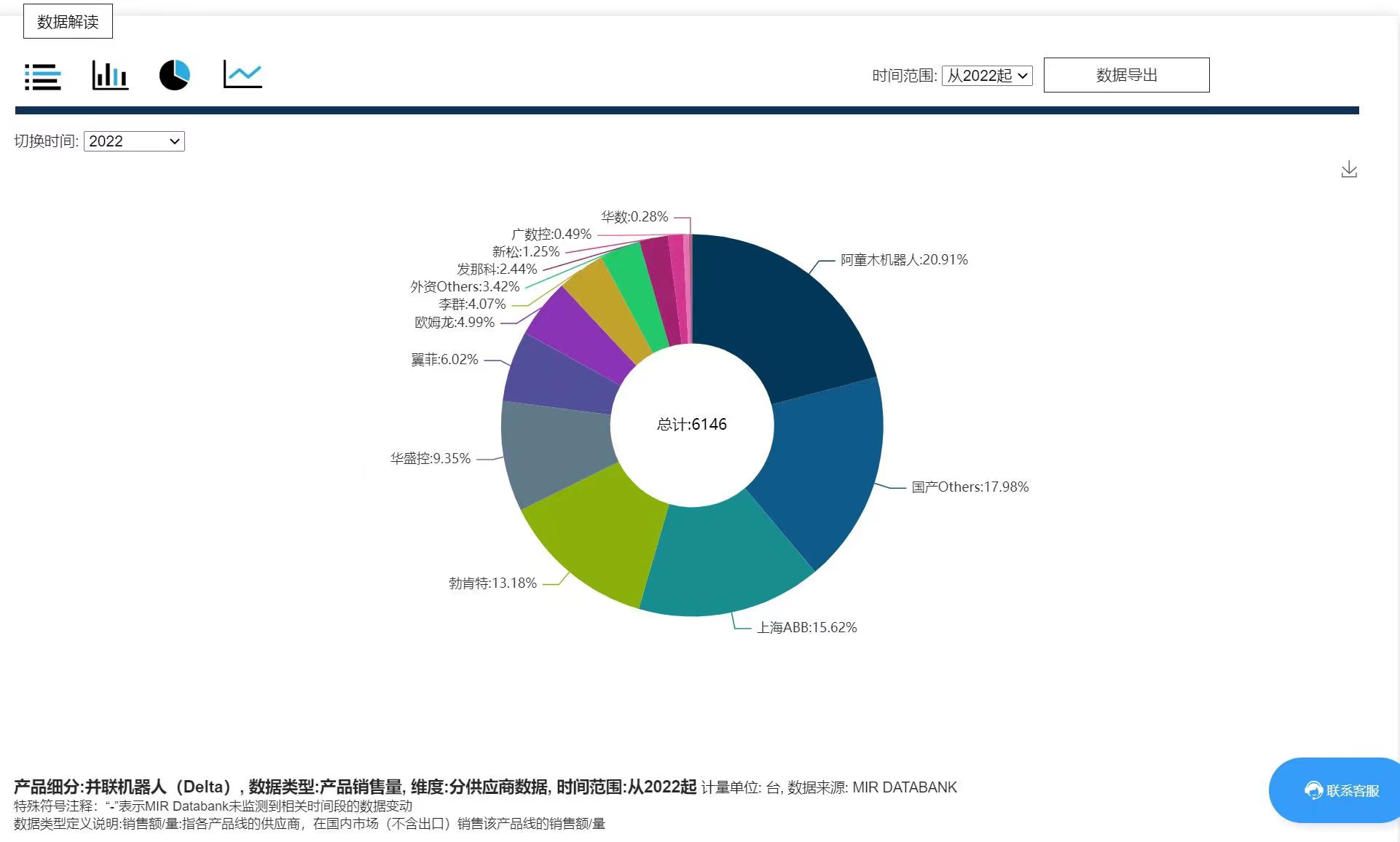Select the 数据解读 tab
The width and height of the screenshot is (1400, 842).
tap(68, 22)
